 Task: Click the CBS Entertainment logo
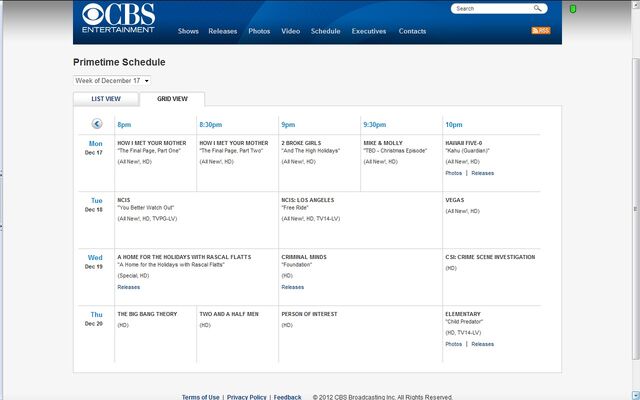pos(118,18)
